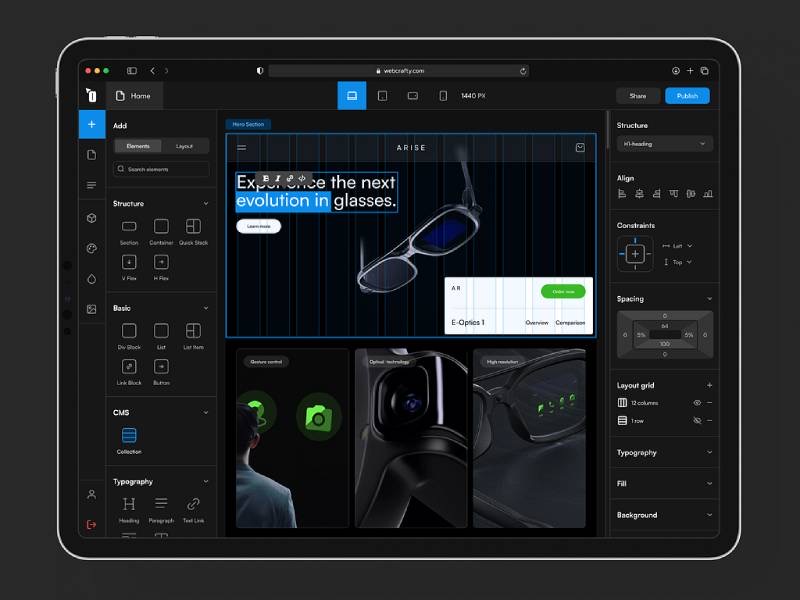Viewport: 800px width, 600px height.
Task: Select the Link Block element
Action: pyautogui.click(x=129, y=371)
